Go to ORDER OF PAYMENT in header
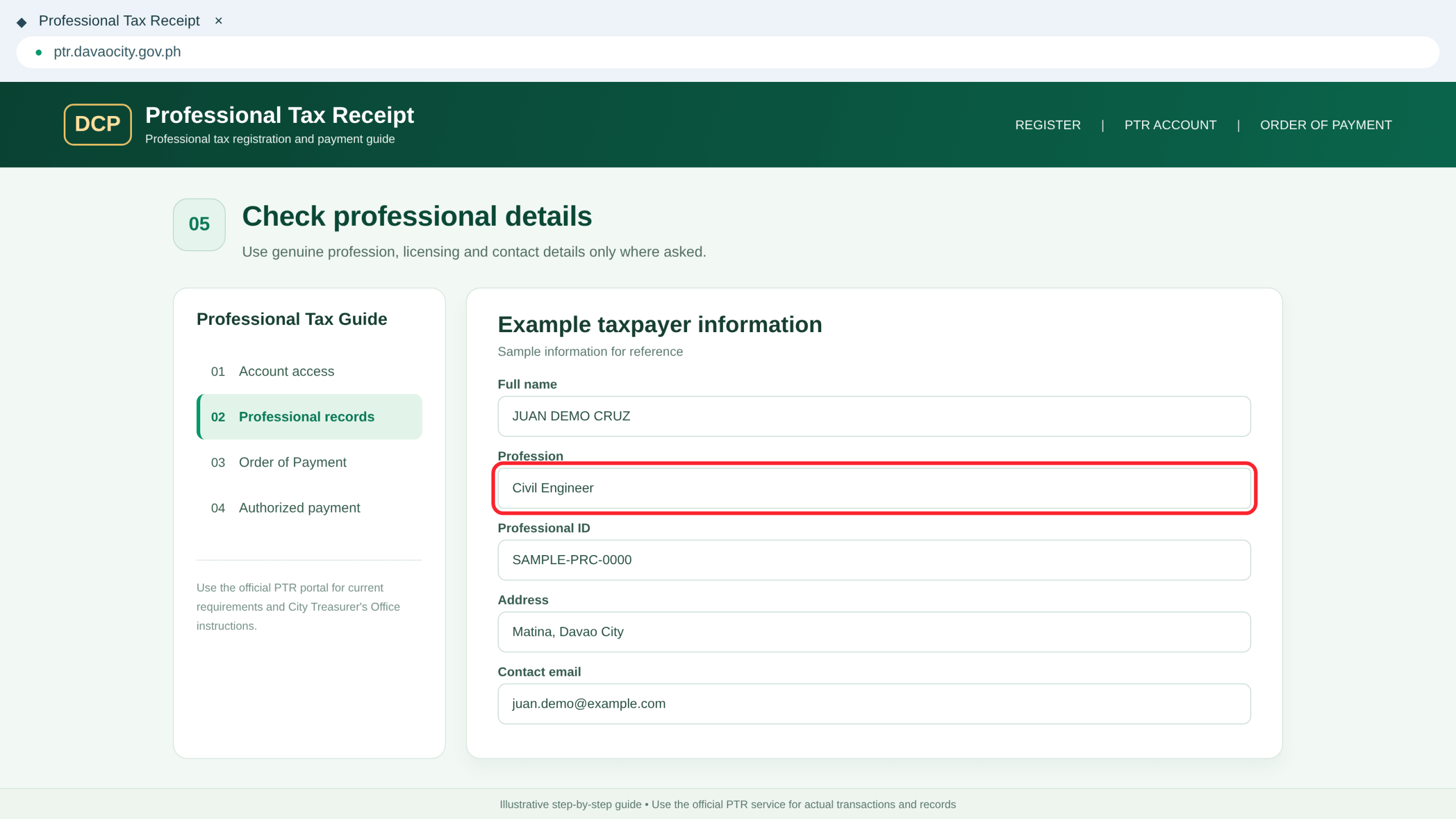This screenshot has width=1456, height=819. click(1326, 125)
